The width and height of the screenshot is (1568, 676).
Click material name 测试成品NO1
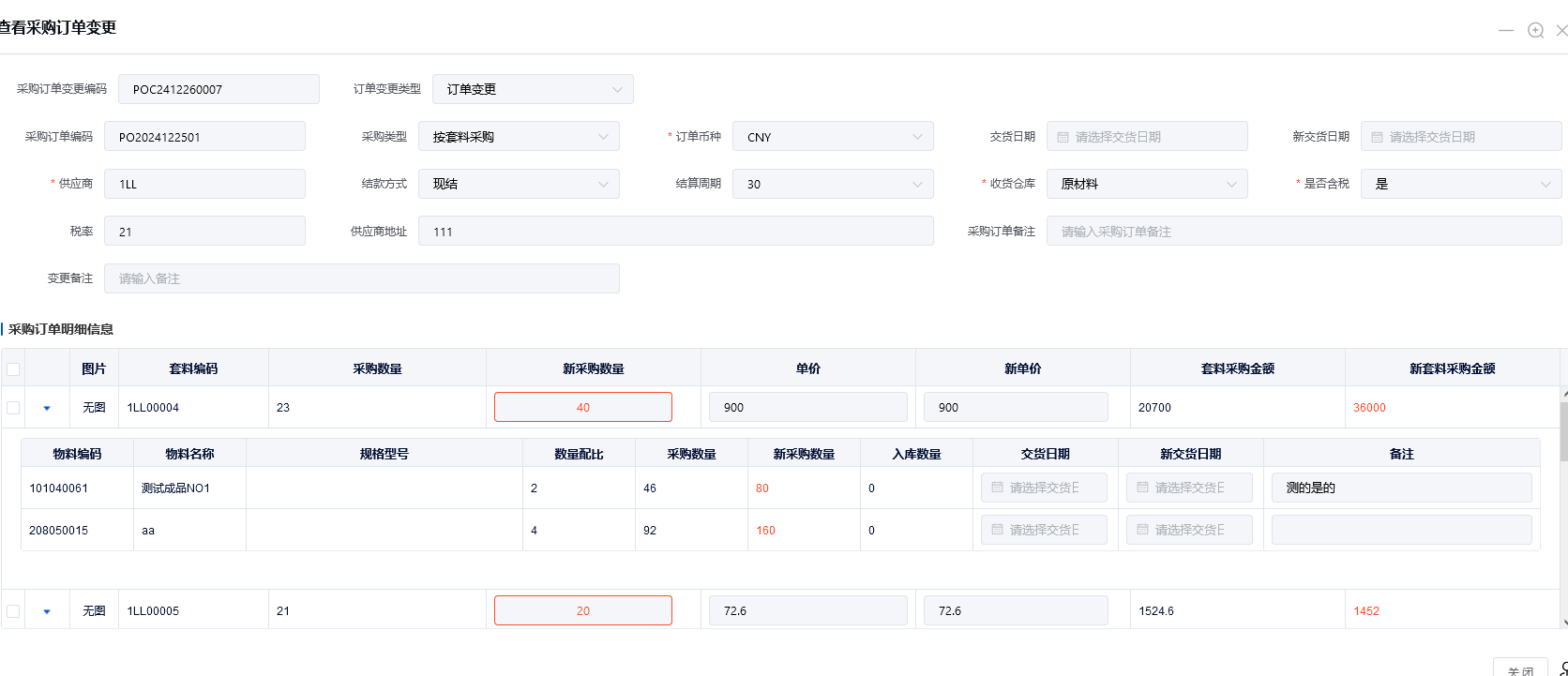click(x=175, y=488)
